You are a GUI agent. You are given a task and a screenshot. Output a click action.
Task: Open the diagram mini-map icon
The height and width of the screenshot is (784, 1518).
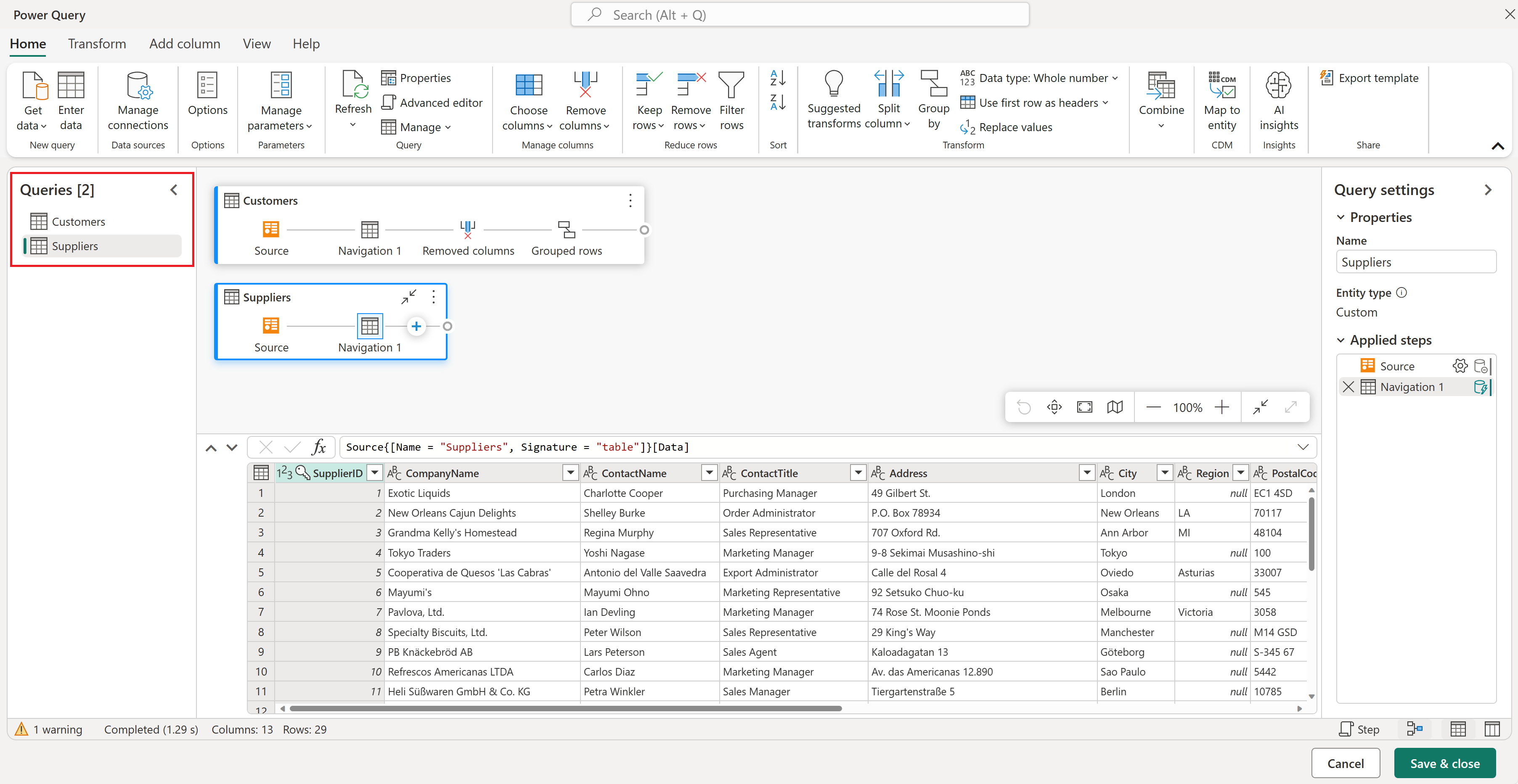1114,407
